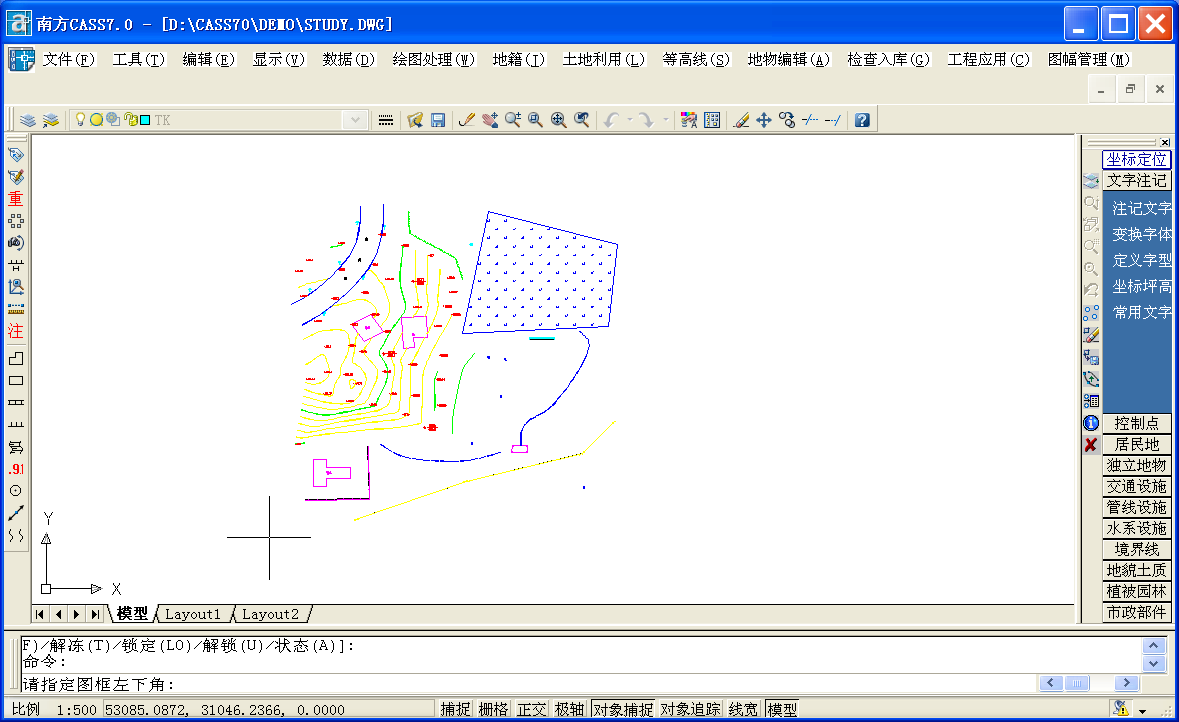Click the 坐标定位 panel button
The image size is (1179, 722).
coord(1136,159)
